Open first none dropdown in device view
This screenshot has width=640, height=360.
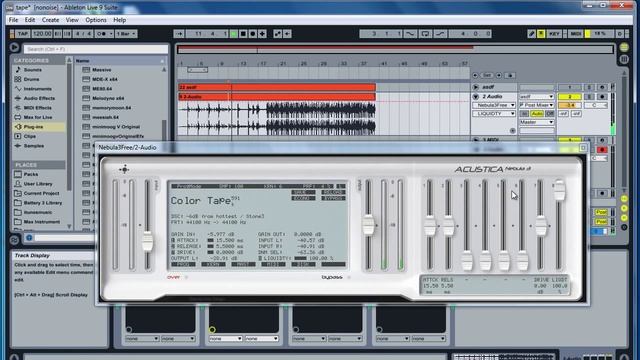point(142,339)
